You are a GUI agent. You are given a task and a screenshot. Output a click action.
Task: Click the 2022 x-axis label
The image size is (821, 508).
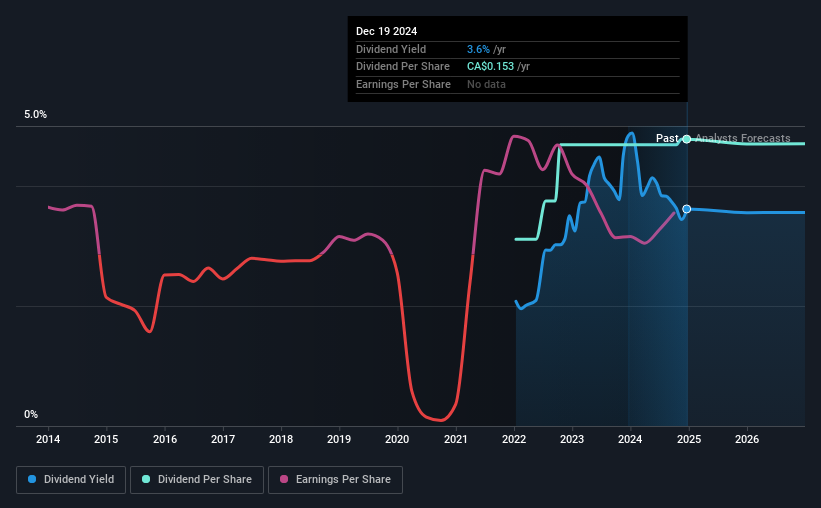click(514, 439)
